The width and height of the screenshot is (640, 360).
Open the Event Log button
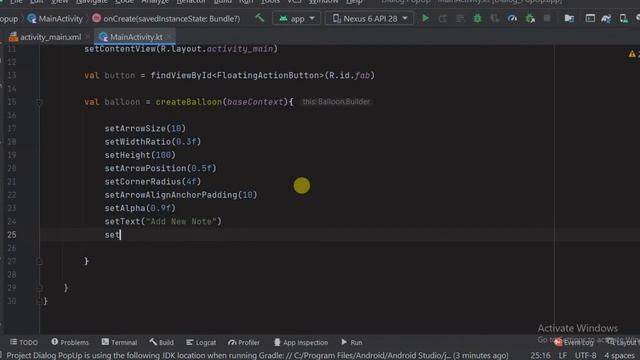point(574,343)
